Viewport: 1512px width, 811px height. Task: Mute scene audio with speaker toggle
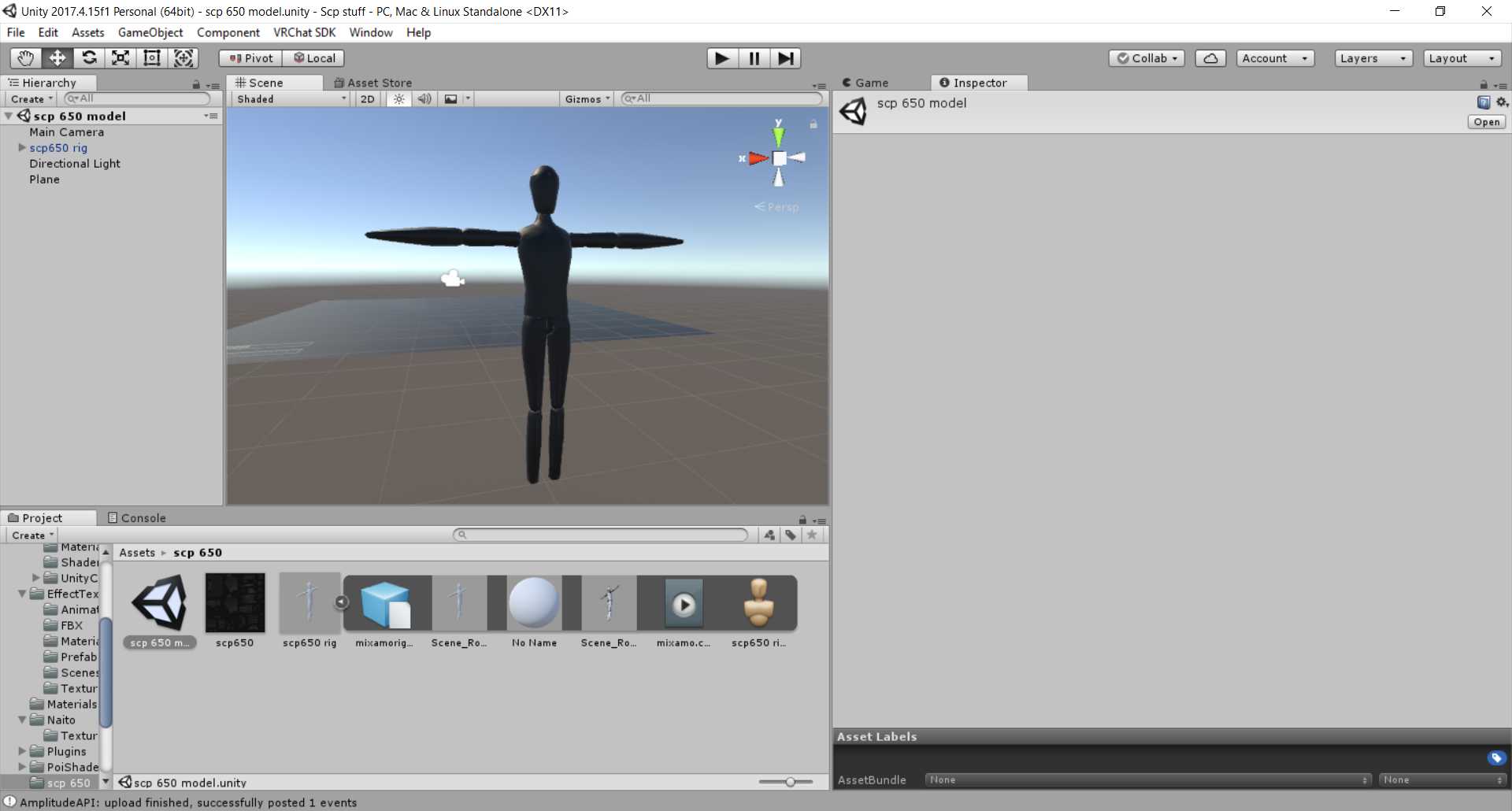(x=424, y=99)
